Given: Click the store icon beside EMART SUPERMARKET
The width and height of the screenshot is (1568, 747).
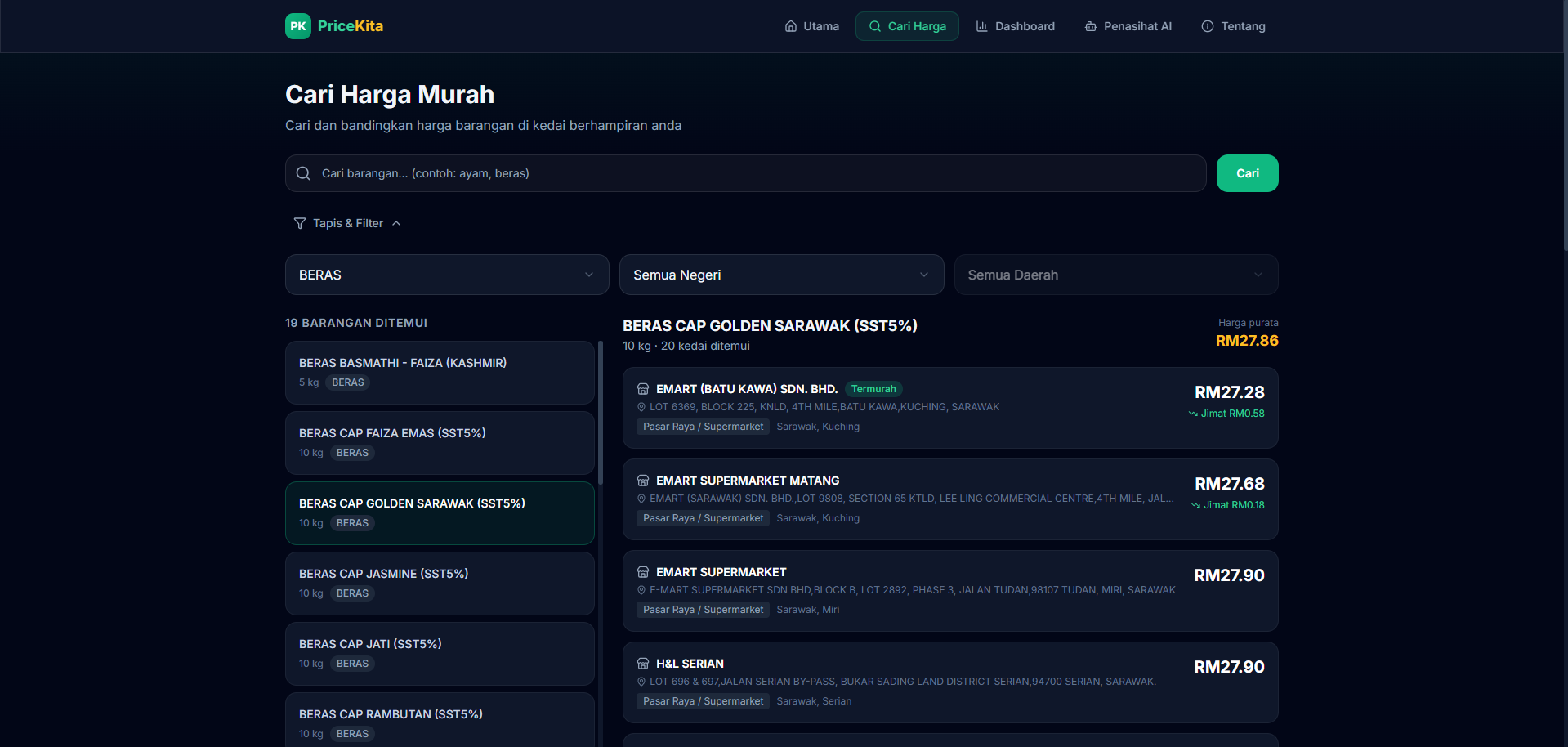Looking at the screenshot, I should pos(643,572).
